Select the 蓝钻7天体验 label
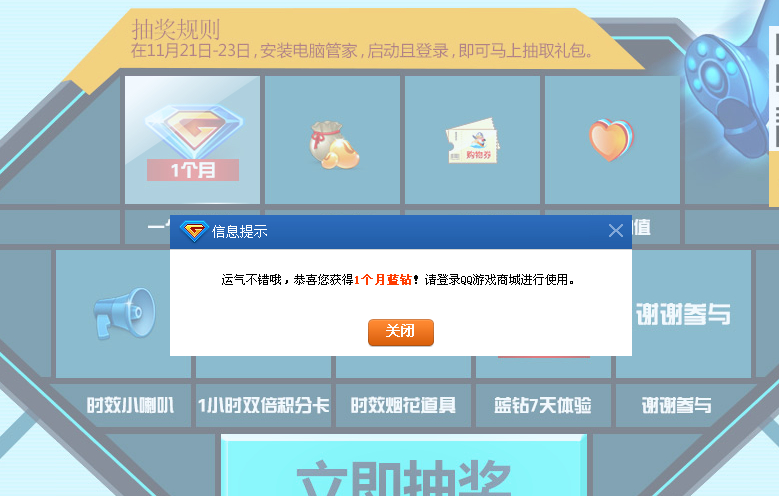Viewport: 779px width, 496px height. (x=543, y=405)
